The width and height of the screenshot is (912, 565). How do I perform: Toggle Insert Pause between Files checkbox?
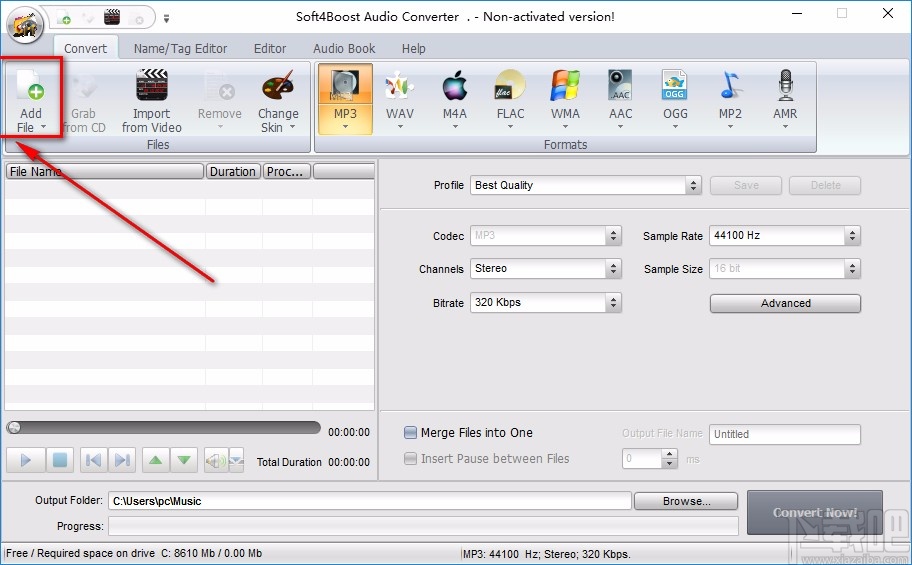[410, 459]
